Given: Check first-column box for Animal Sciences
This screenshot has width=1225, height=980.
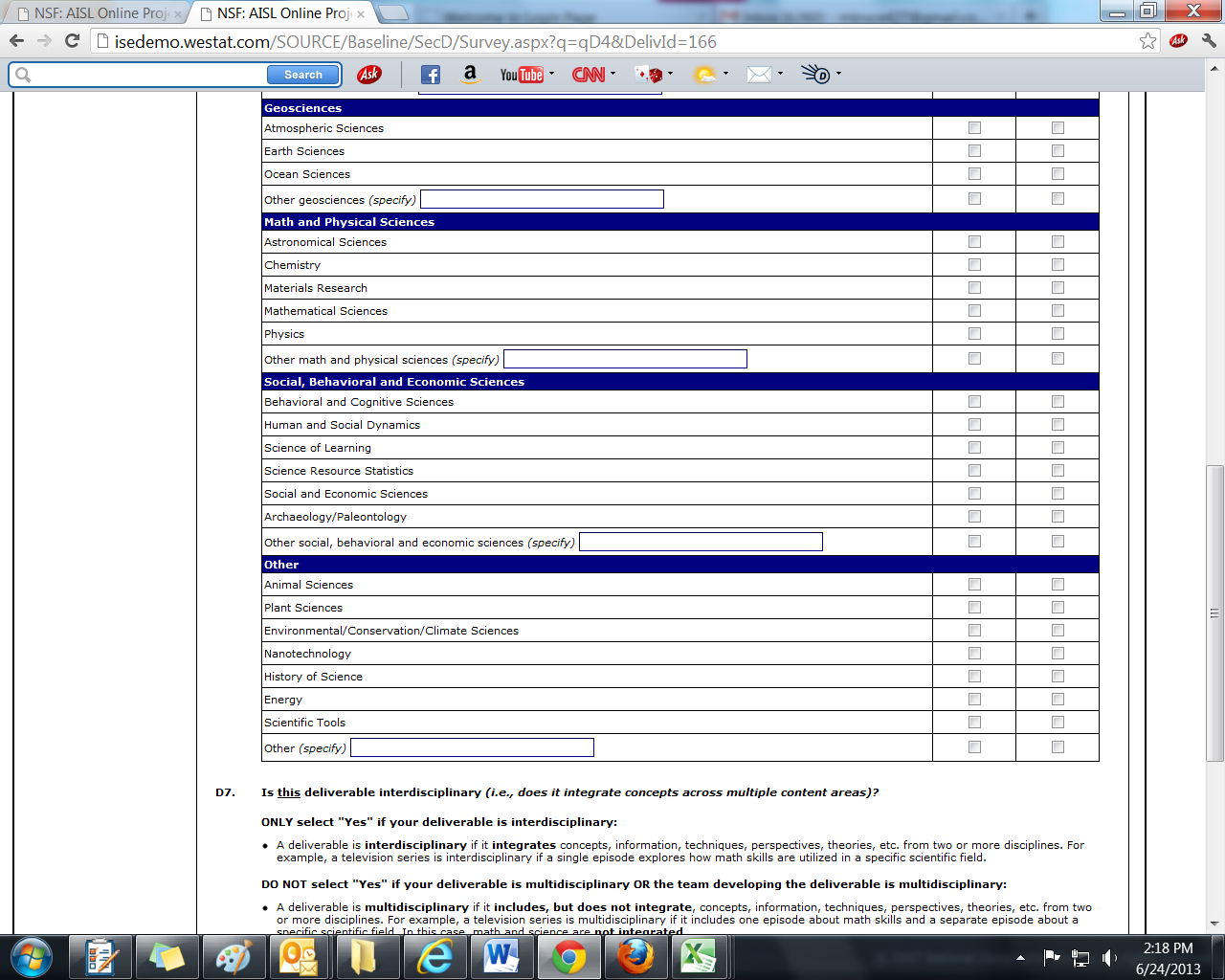Looking at the screenshot, I should point(974,585).
